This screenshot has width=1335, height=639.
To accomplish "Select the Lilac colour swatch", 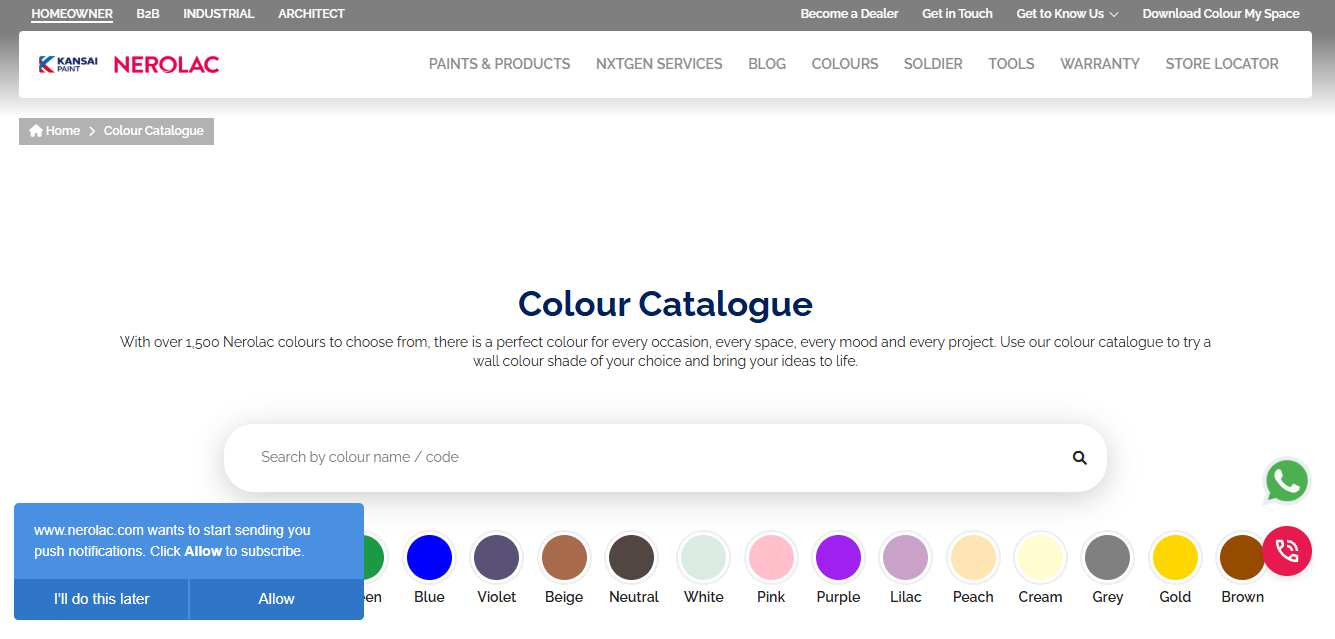I will click(x=906, y=557).
